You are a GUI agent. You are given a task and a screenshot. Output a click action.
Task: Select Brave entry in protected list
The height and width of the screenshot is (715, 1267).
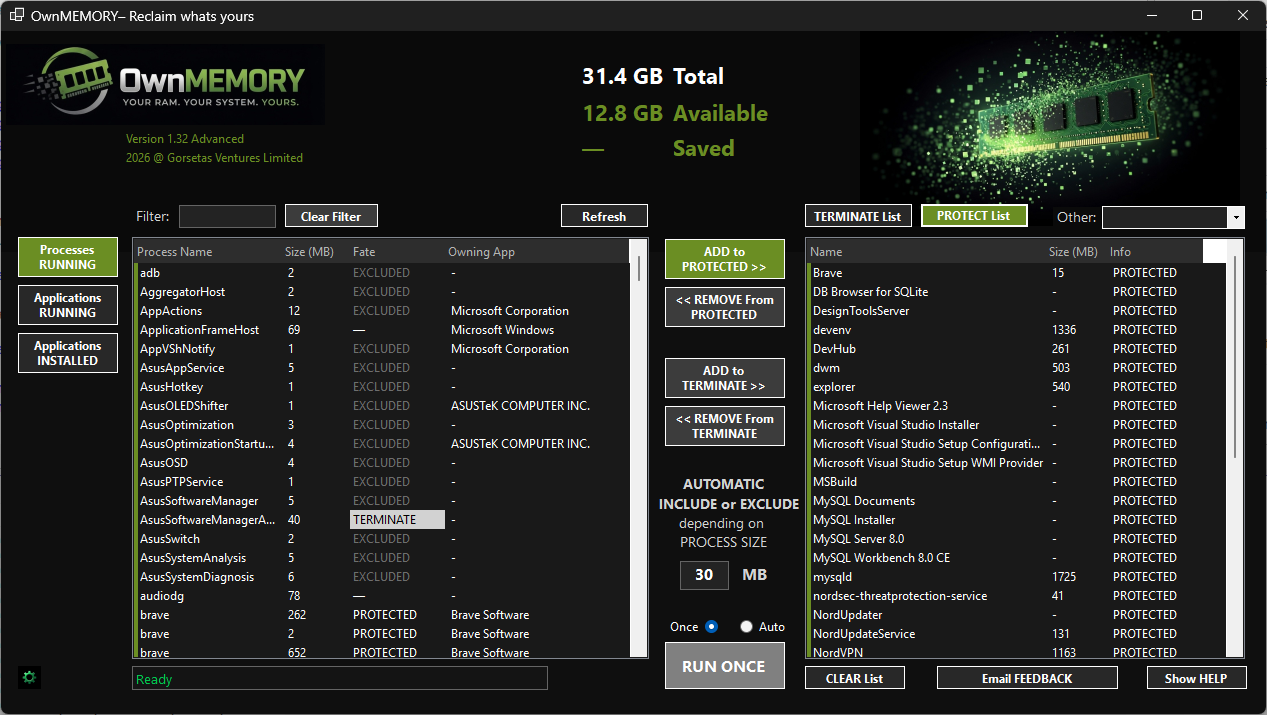[1016, 273]
